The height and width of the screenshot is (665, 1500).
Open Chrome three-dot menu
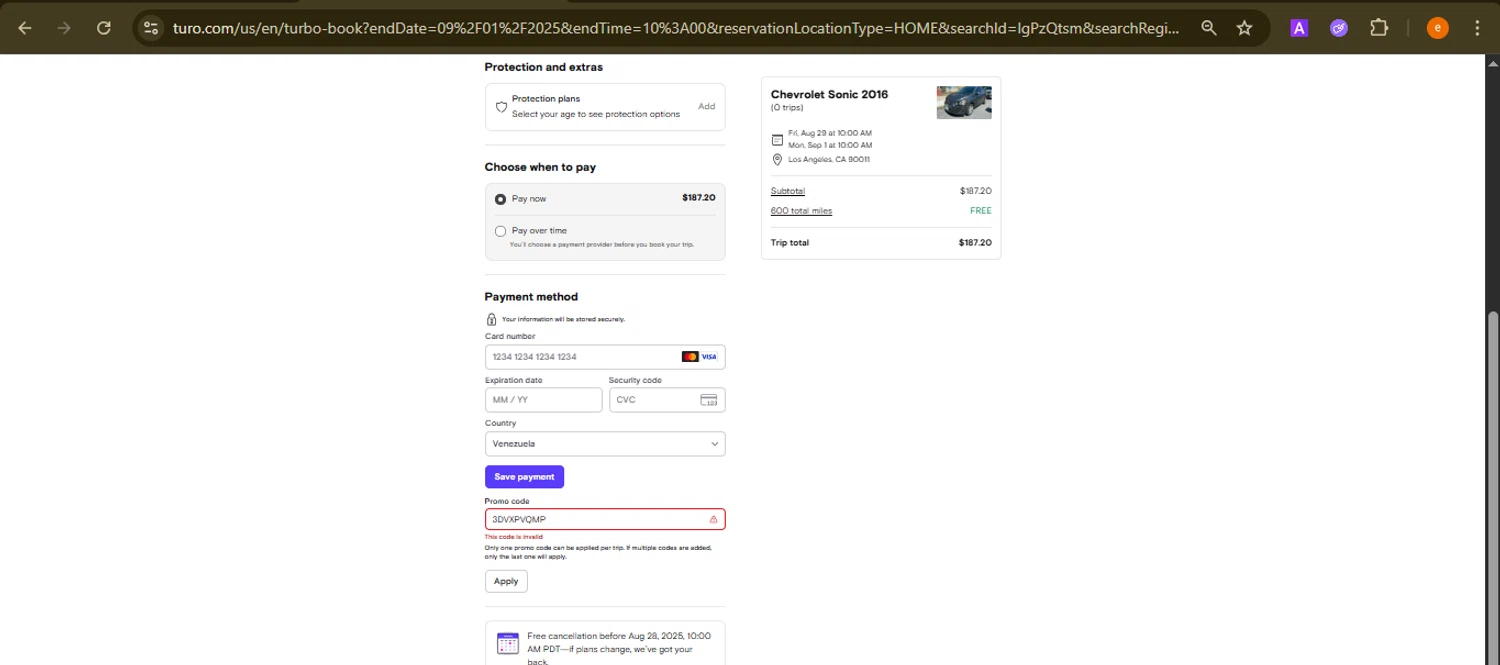tap(1477, 28)
